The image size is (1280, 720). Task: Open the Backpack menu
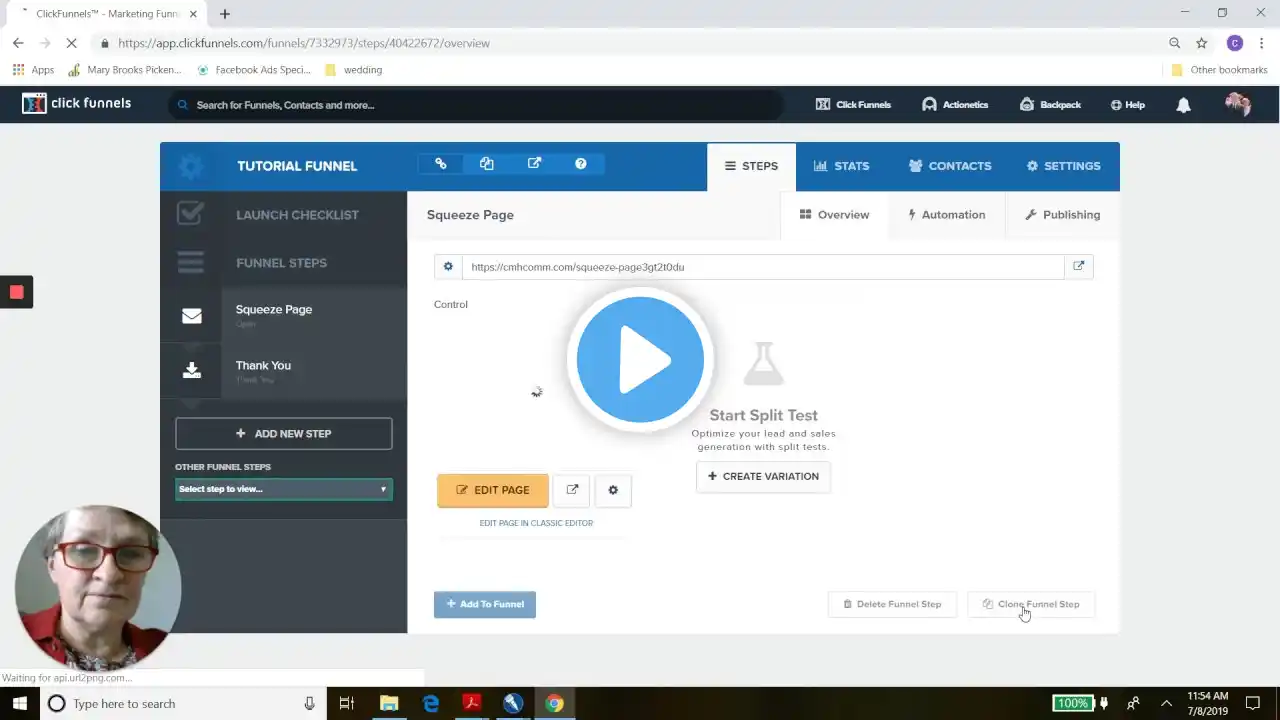(1050, 105)
